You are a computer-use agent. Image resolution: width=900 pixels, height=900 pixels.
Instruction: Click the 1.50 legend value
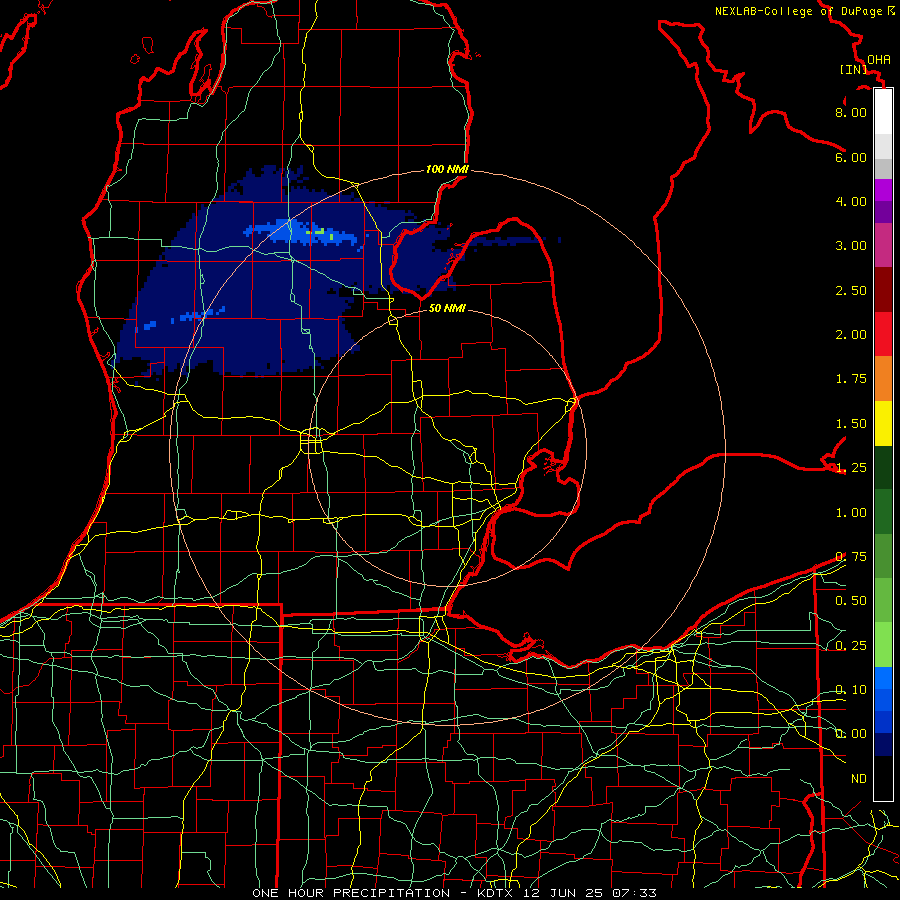(851, 424)
